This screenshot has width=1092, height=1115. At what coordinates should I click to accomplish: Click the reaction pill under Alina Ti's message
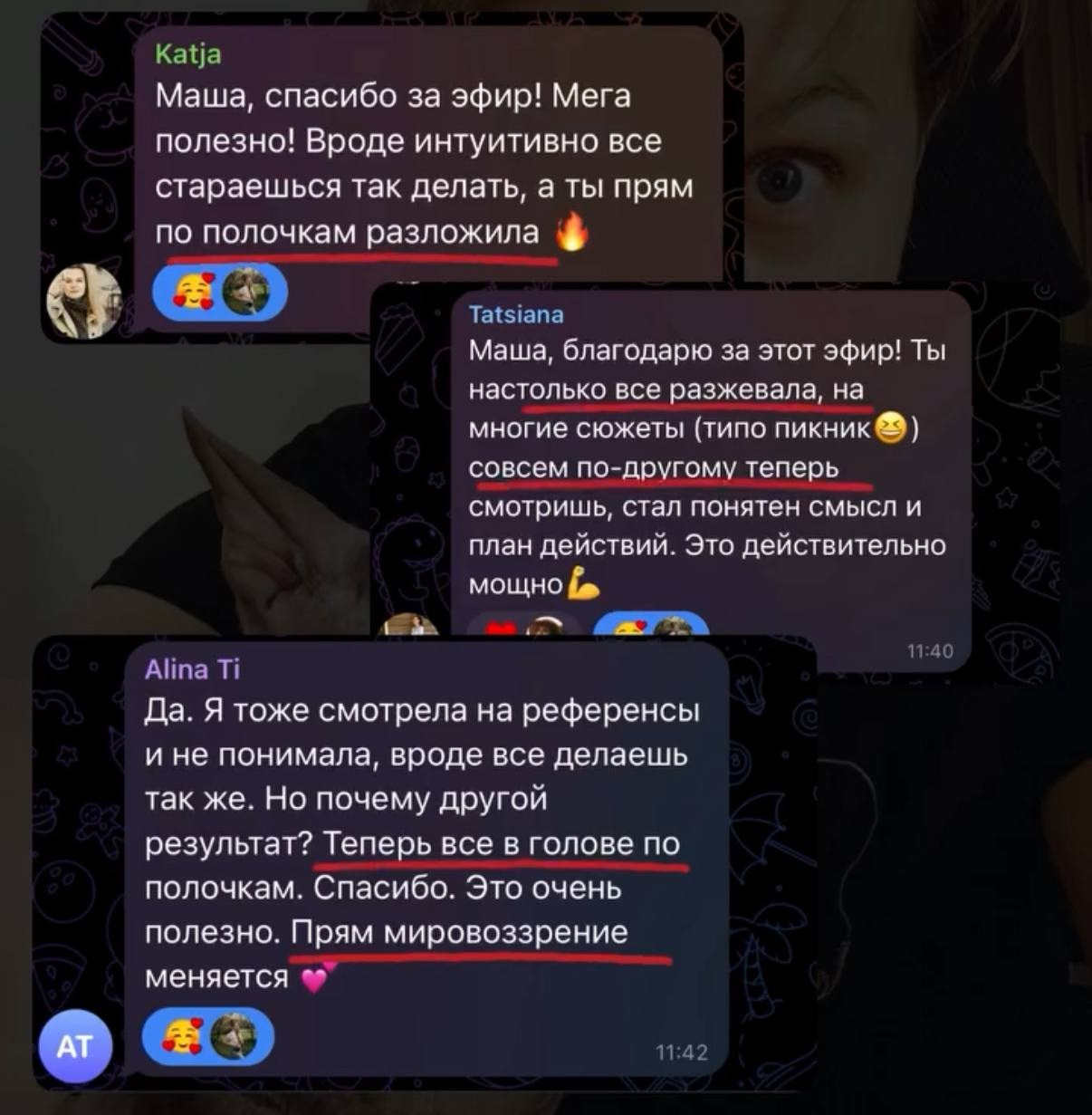(207, 1035)
